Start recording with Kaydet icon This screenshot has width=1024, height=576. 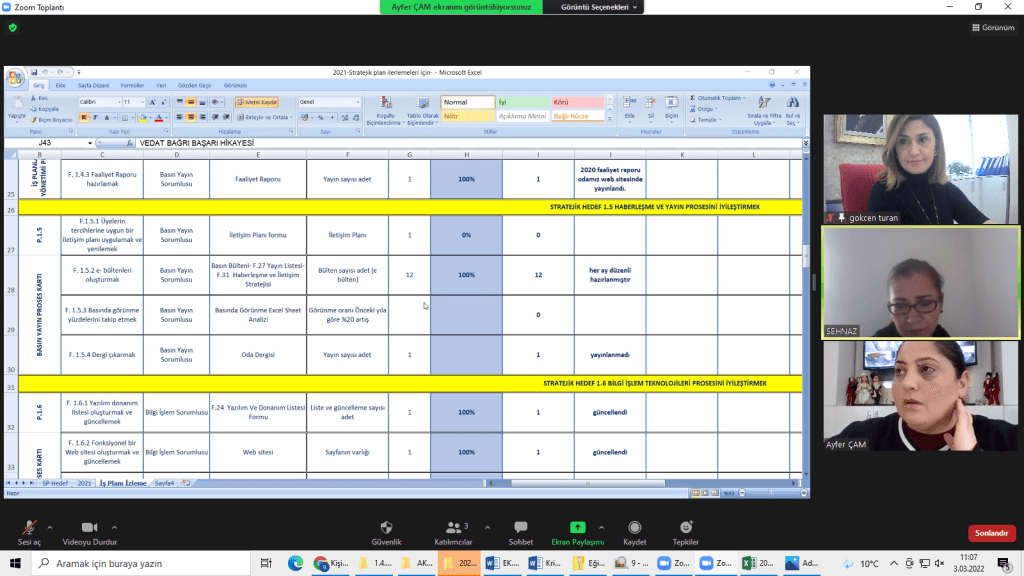point(635,528)
